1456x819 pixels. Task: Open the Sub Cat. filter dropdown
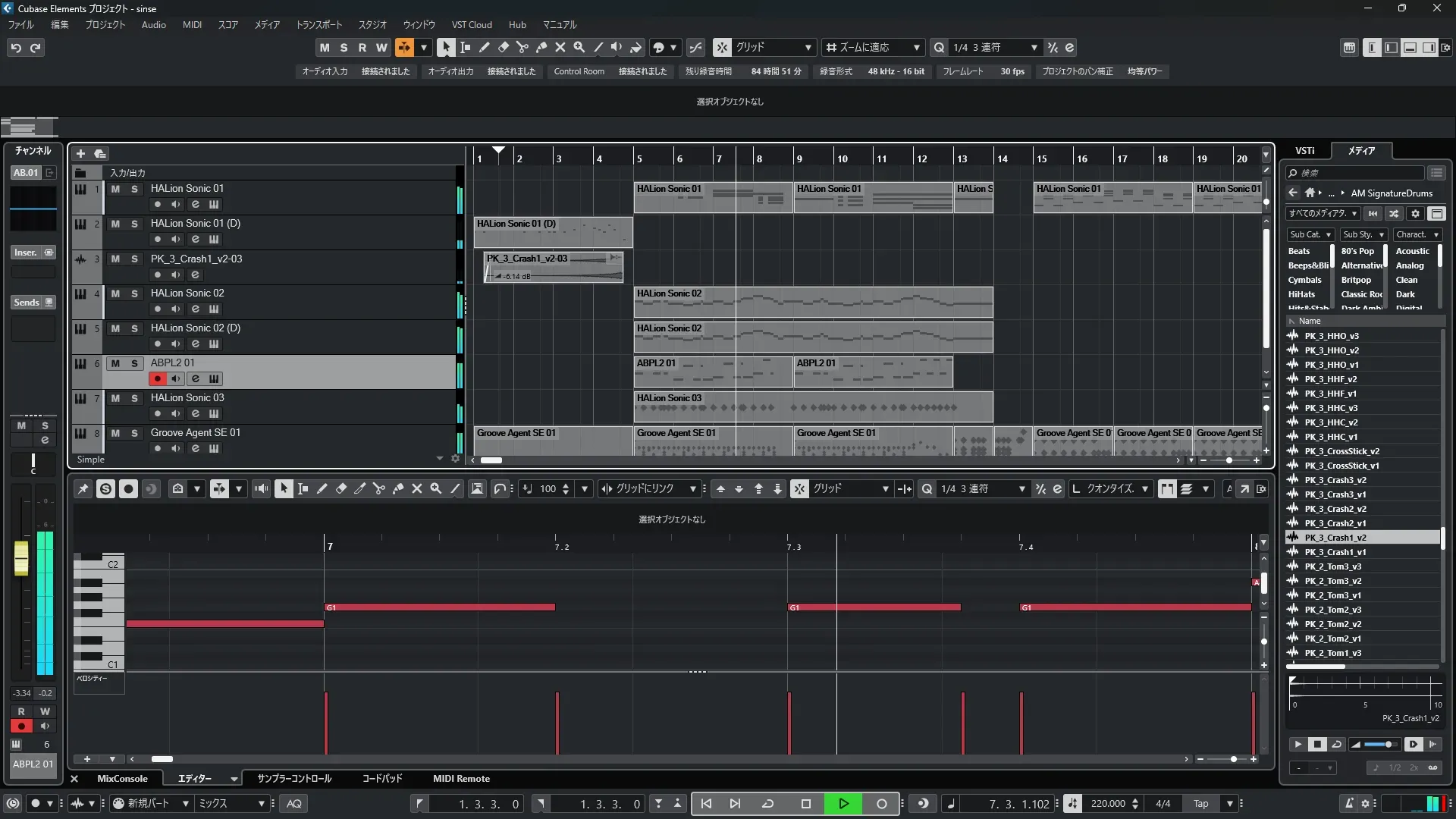1310,235
